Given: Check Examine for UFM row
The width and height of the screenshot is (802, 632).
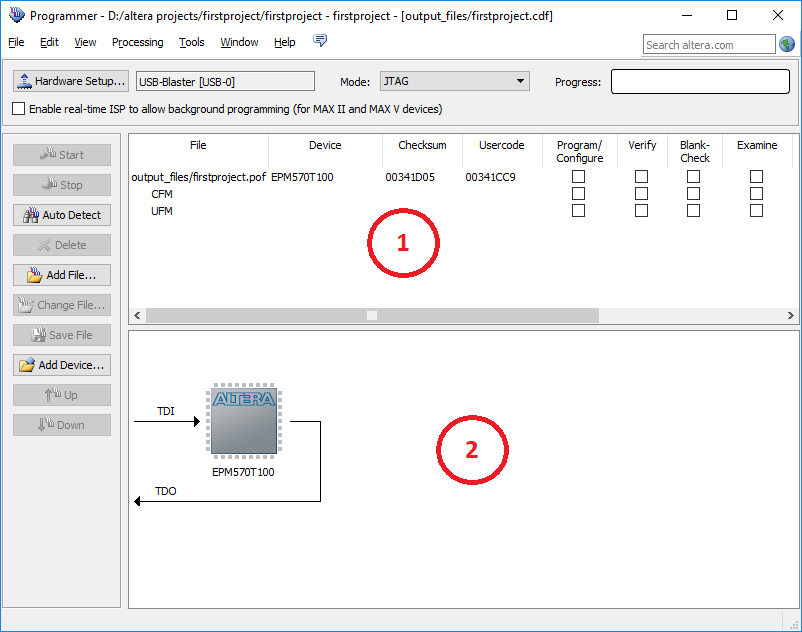Looking at the screenshot, I should pyautogui.click(x=756, y=211).
